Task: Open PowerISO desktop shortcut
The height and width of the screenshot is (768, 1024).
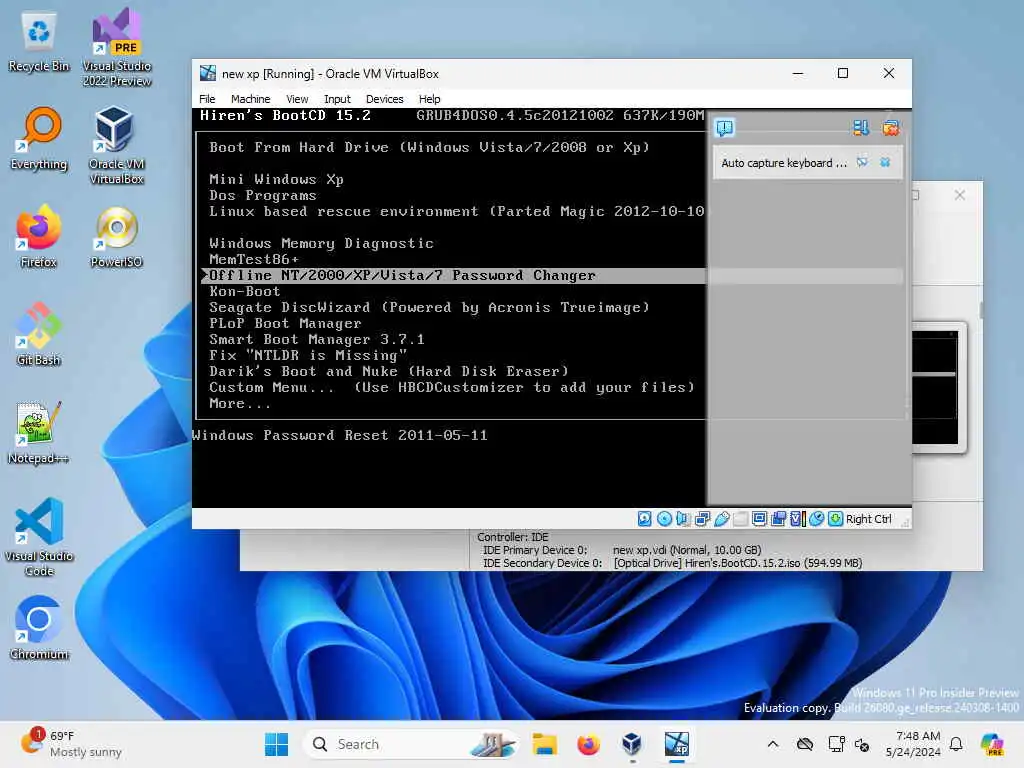Action: click(117, 237)
